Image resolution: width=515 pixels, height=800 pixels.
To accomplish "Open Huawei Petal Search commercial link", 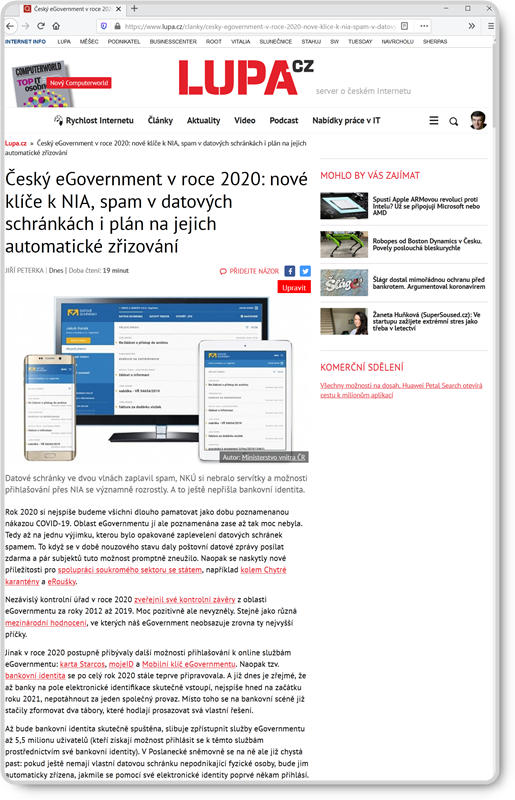I will 401,390.
